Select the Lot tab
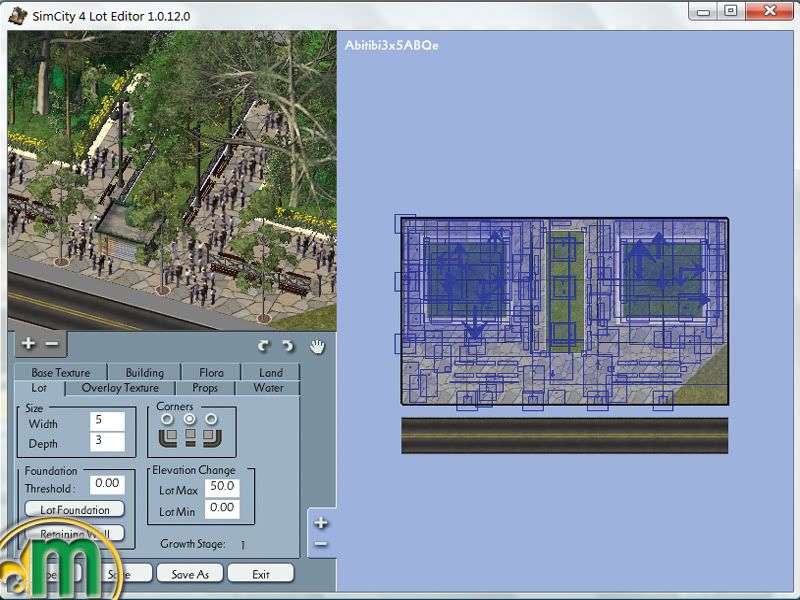800x600 pixels. click(x=39, y=388)
